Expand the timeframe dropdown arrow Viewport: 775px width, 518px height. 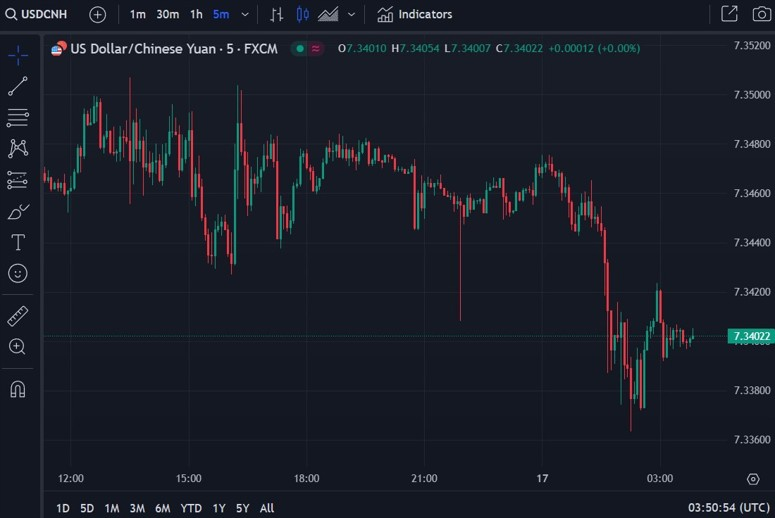coord(245,14)
